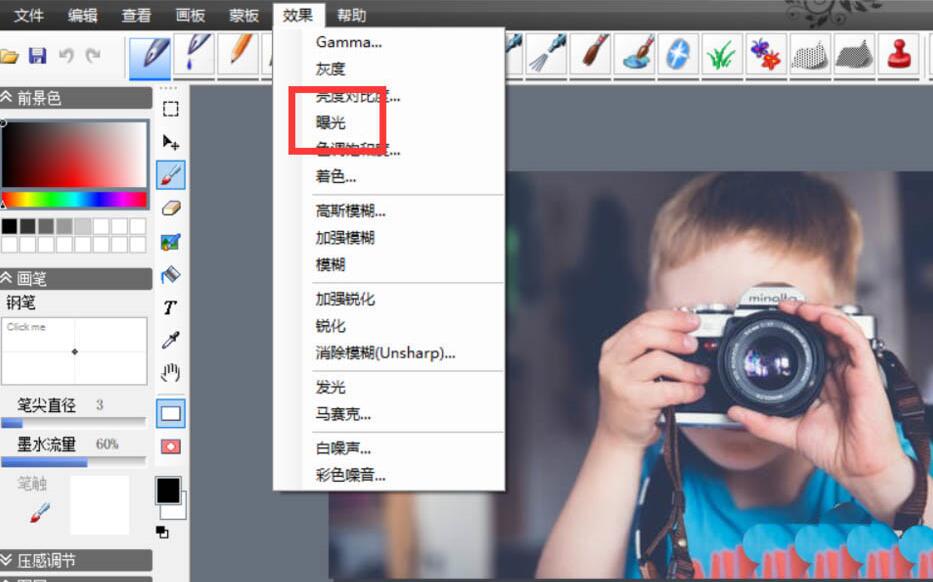
Task: Pick the pencil brush preset
Action: pyautogui.click(x=238, y=55)
